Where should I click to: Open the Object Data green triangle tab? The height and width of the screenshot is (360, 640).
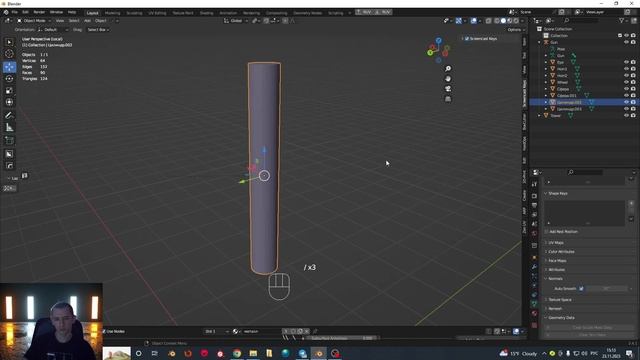click(534, 304)
